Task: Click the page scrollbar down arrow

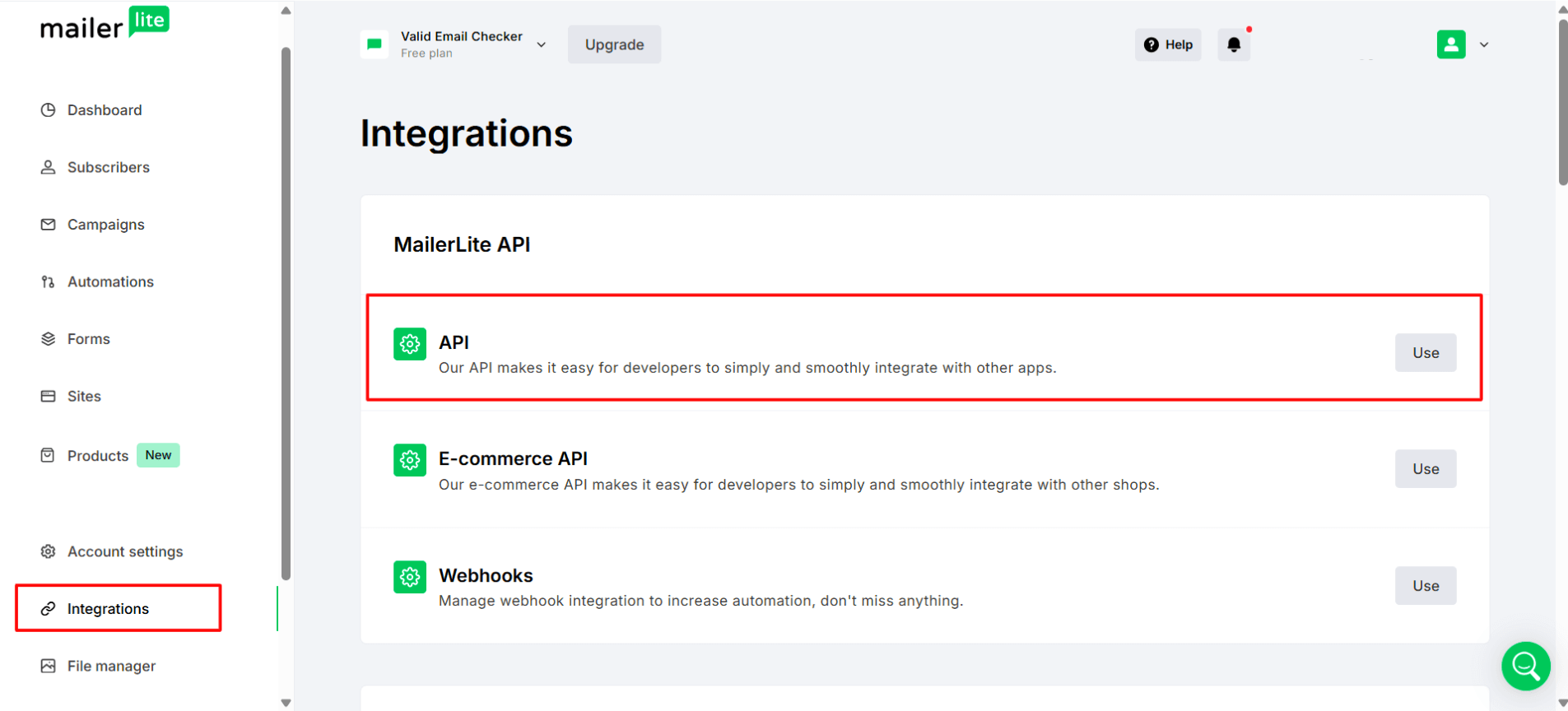Action: (1563, 704)
